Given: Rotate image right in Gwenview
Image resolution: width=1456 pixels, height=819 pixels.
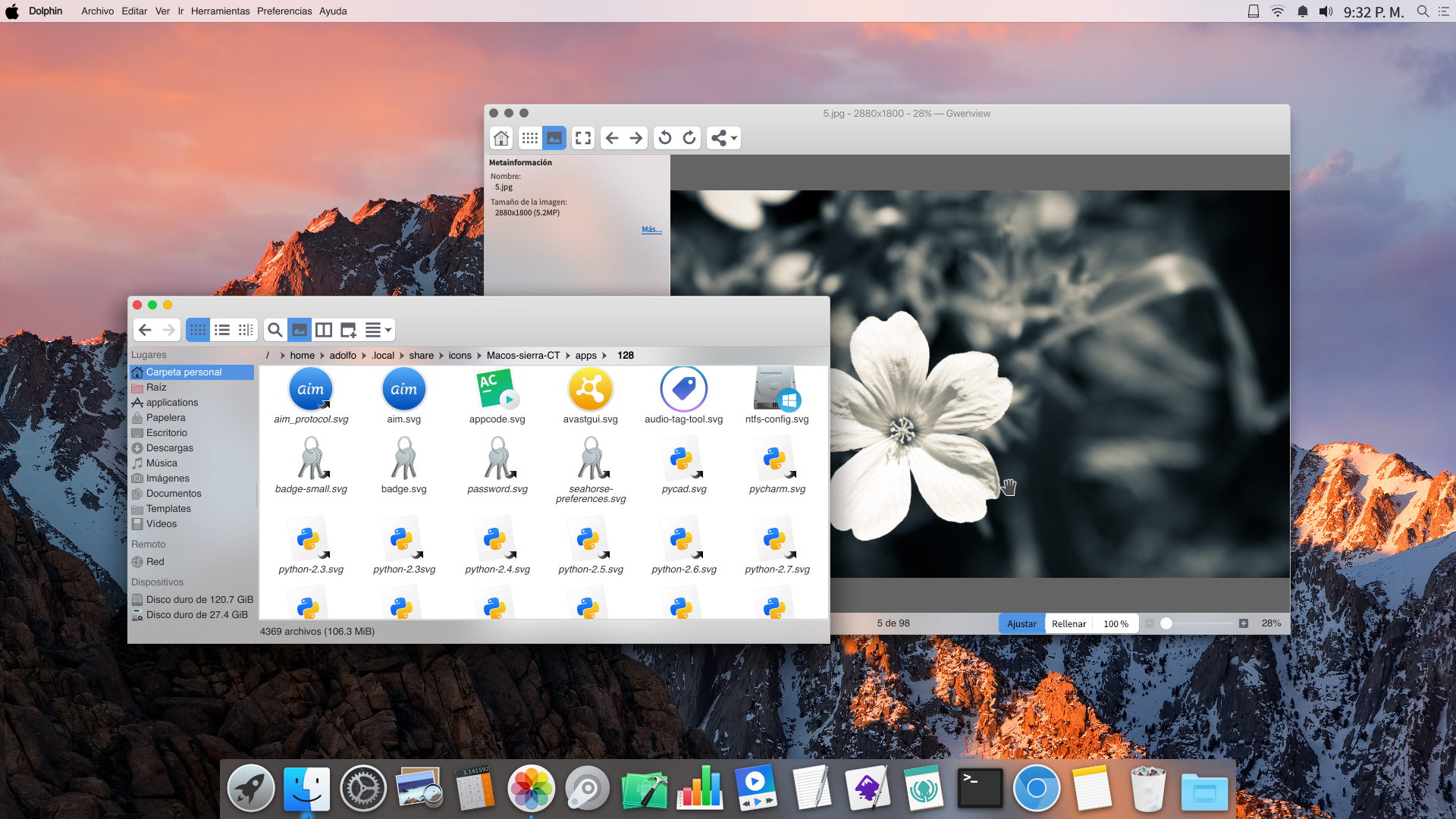Looking at the screenshot, I should 689,138.
